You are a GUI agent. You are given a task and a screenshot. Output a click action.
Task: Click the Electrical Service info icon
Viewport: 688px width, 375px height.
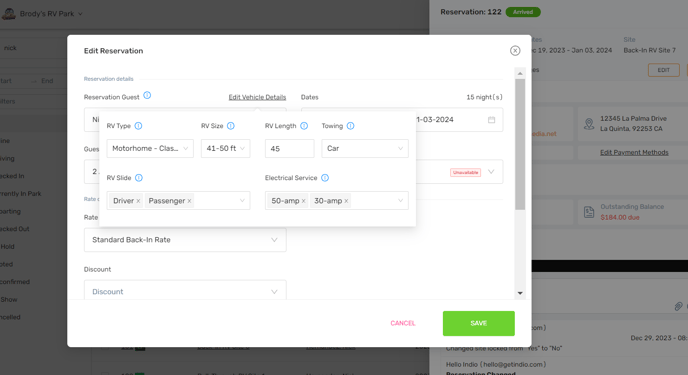325,178
